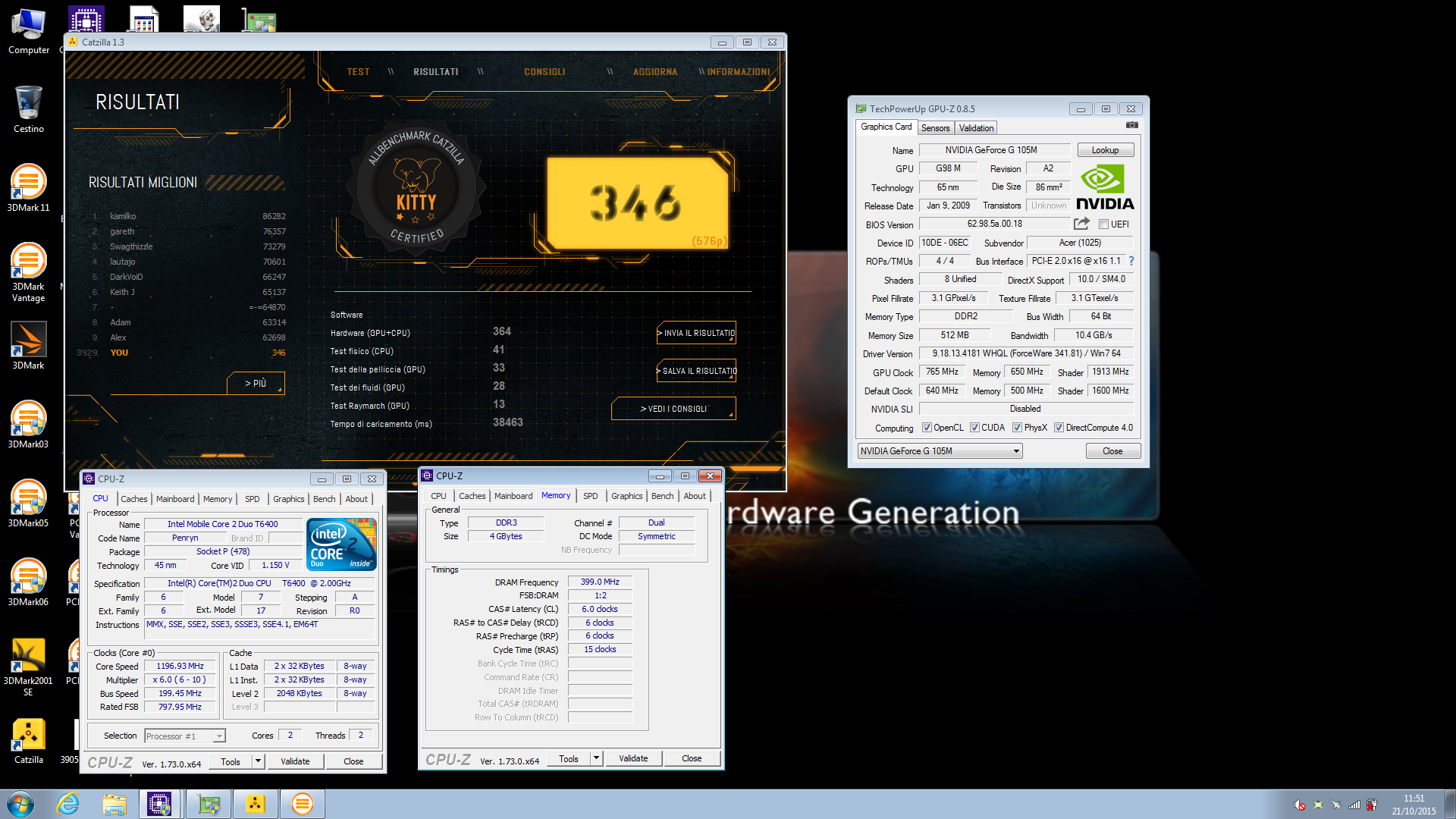1456x819 pixels.
Task: Launch the 3DMark06 desktop shortcut
Action: [29, 582]
